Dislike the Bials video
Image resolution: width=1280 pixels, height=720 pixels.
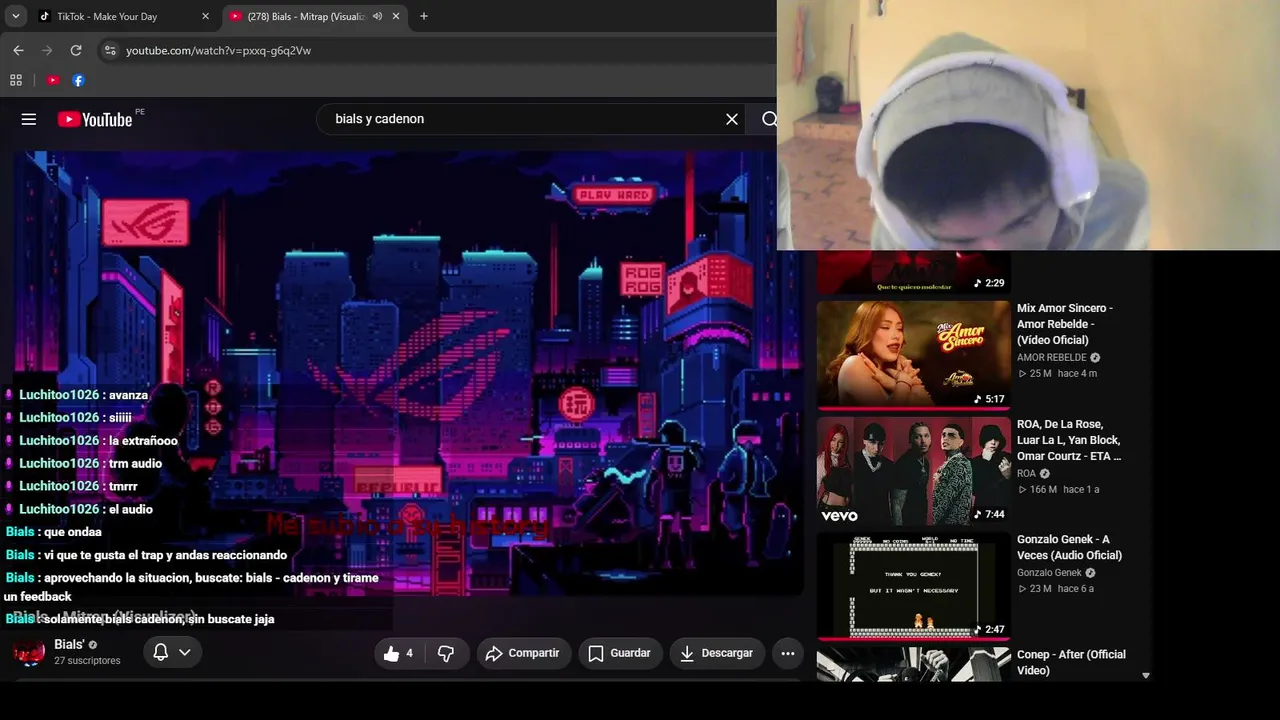coord(446,653)
